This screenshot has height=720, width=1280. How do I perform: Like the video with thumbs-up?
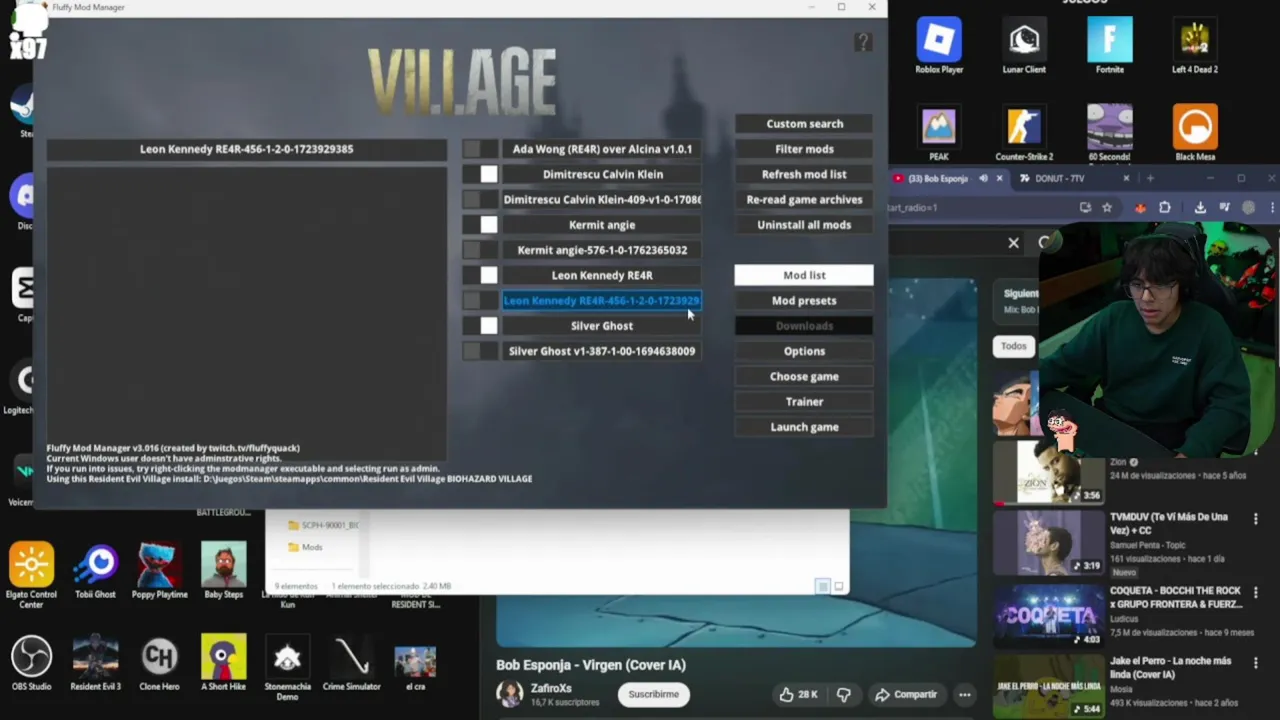point(799,694)
